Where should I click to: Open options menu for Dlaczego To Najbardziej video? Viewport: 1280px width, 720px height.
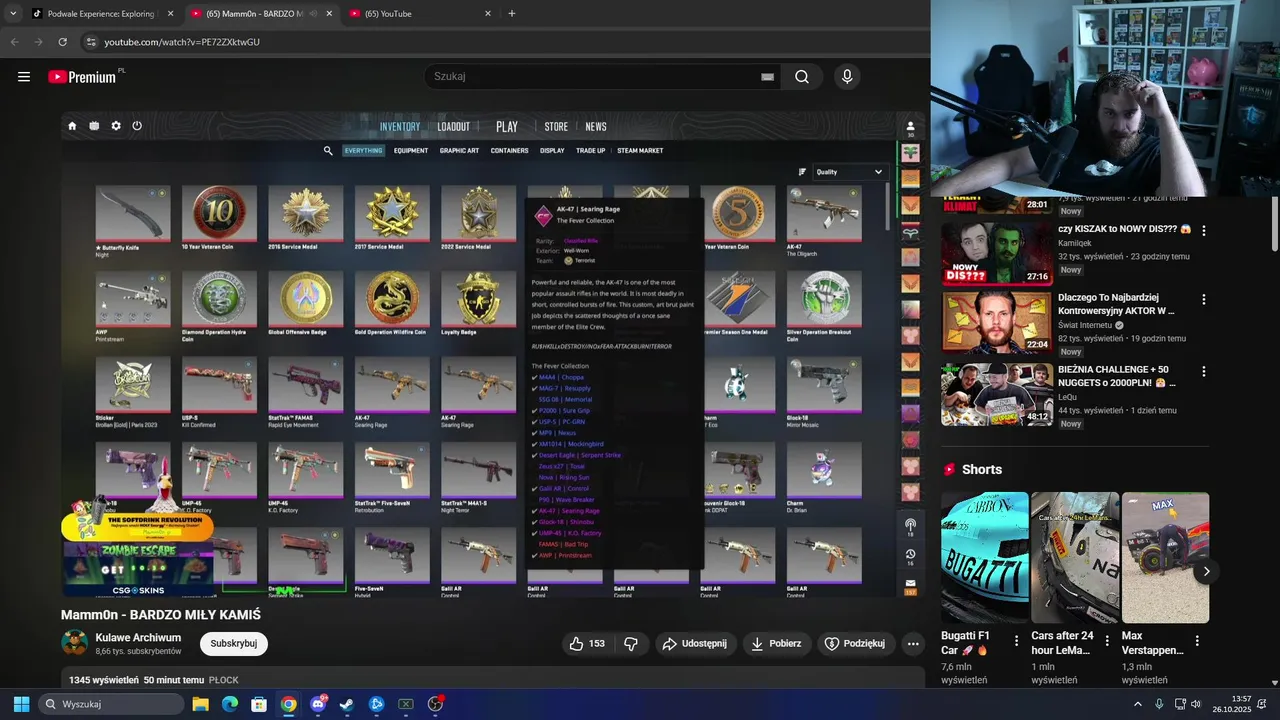click(x=1204, y=299)
